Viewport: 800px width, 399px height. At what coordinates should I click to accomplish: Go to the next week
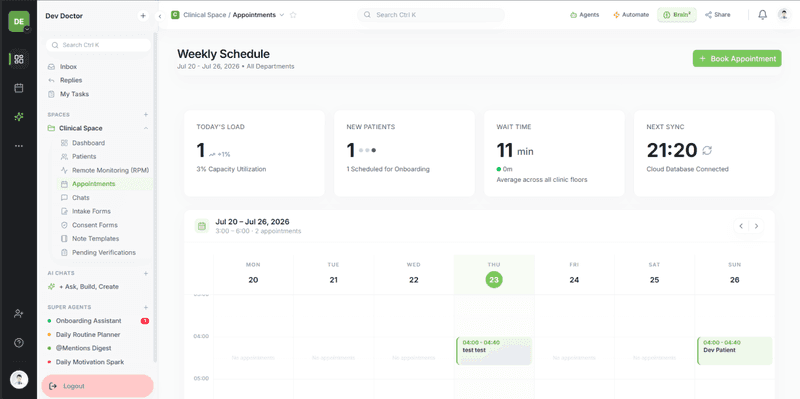point(757,226)
